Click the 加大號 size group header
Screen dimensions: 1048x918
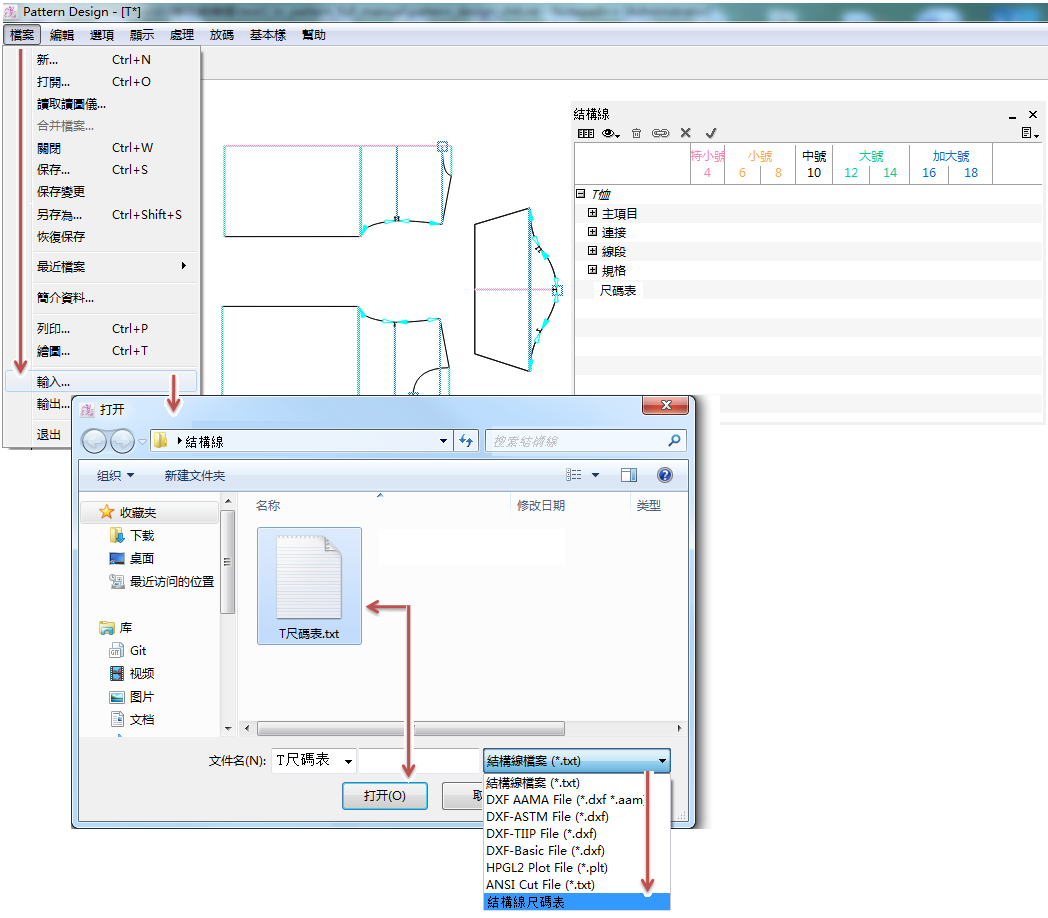point(950,156)
